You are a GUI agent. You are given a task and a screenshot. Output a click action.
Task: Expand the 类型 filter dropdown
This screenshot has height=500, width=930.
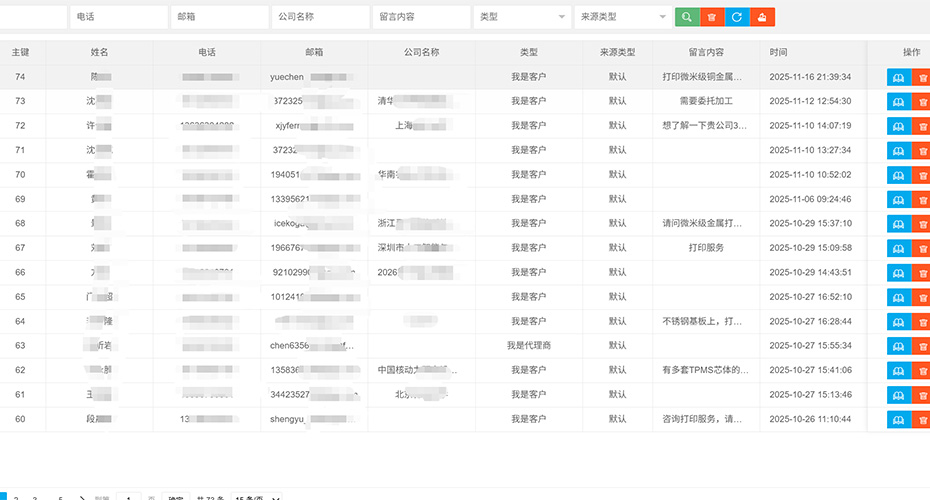[x=522, y=17]
